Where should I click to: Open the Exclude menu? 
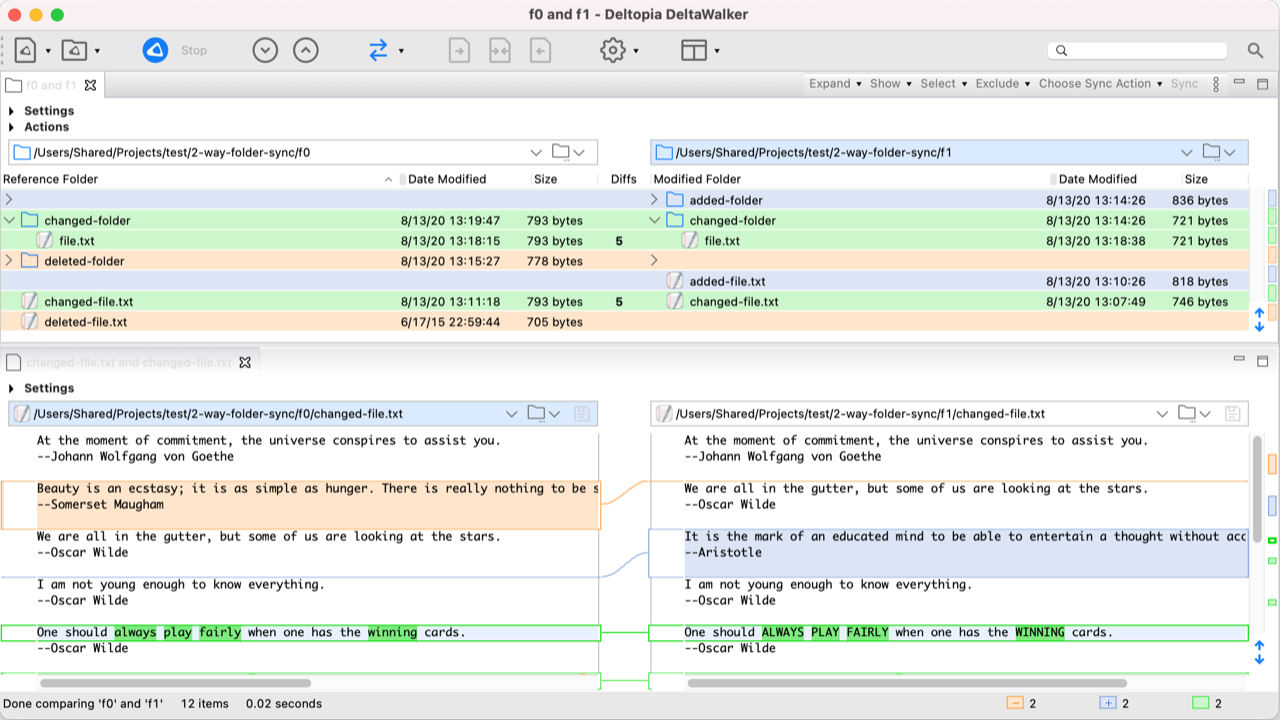1003,84
